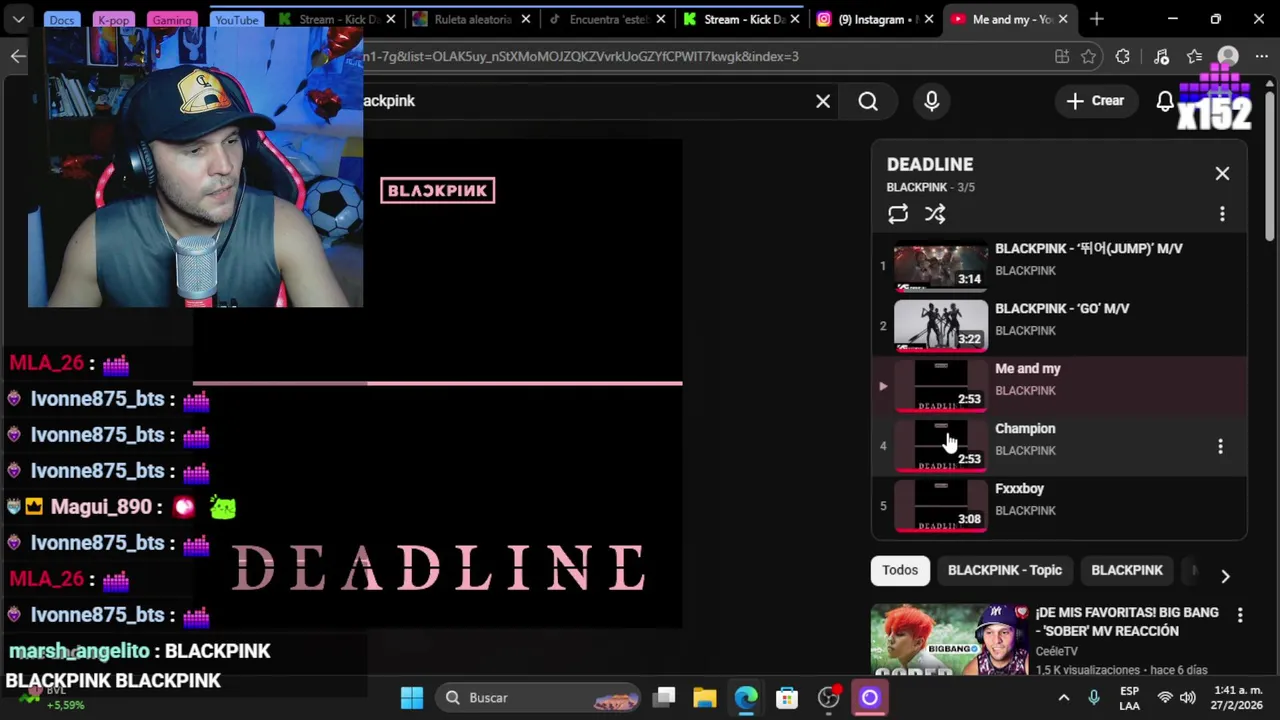Open Task View on the taskbar
The height and width of the screenshot is (720, 1280).
point(665,698)
